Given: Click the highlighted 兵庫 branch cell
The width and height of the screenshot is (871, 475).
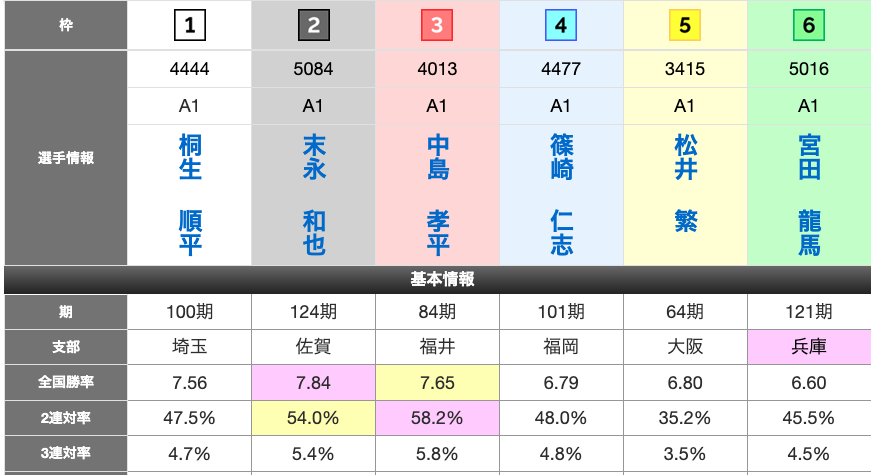Looking at the screenshot, I should tap(809, 347).
